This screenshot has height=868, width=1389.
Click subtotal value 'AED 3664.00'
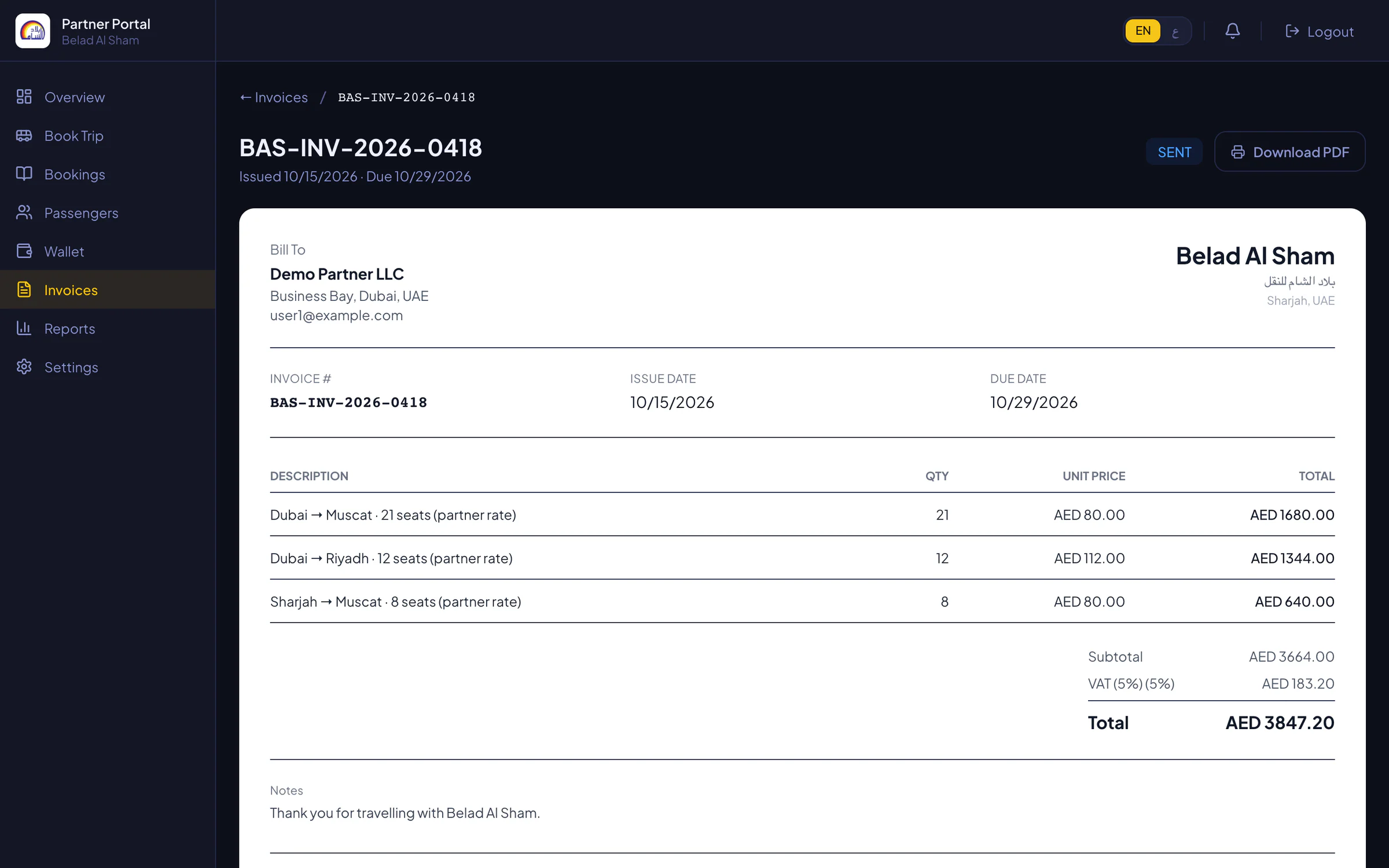[x=1291, y=656]
